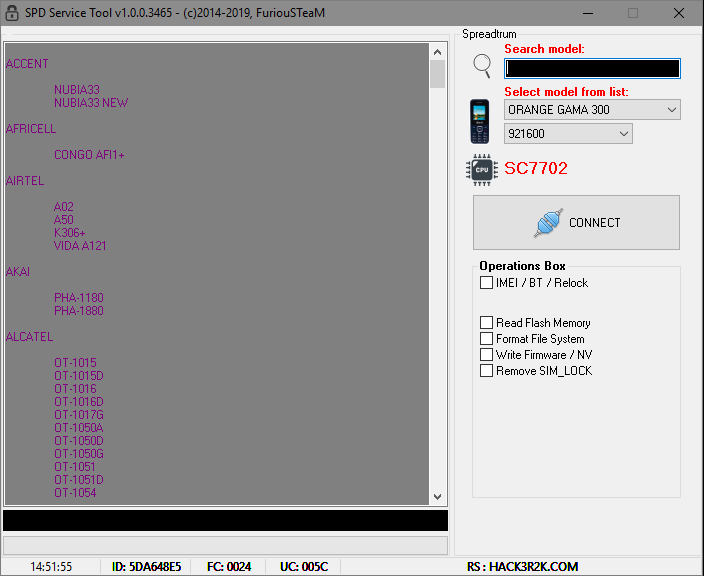
Task: Click the CONNECT button
Action: 576,222
